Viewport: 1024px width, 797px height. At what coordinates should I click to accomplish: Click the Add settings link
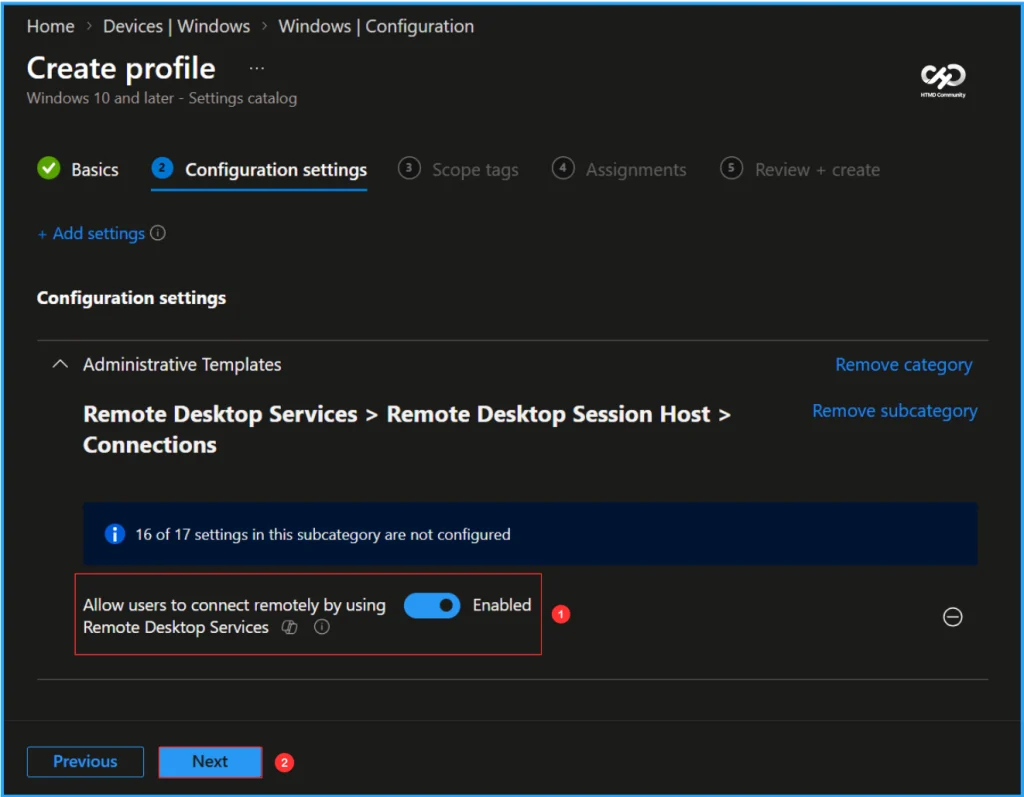pos(91,233)
